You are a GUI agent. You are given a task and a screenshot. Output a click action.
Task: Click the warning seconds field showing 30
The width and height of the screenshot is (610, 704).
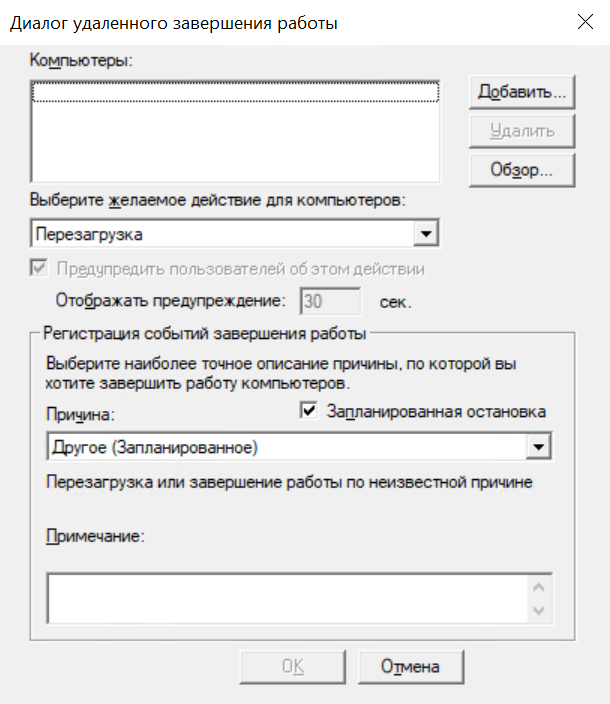[x=331, y=299]
